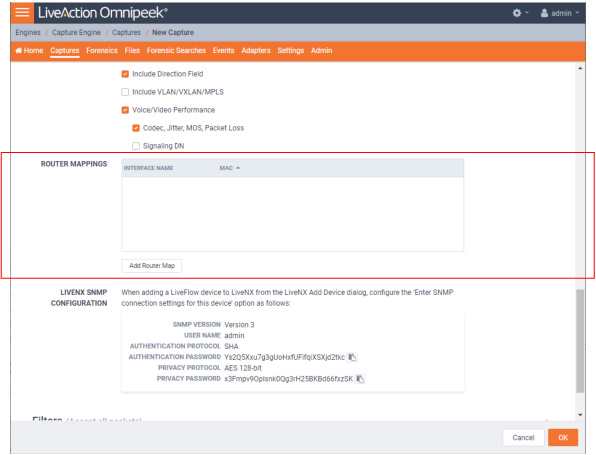Open the hamburger menu icon
Screen dimensions: 596x455
click(22, 12)
